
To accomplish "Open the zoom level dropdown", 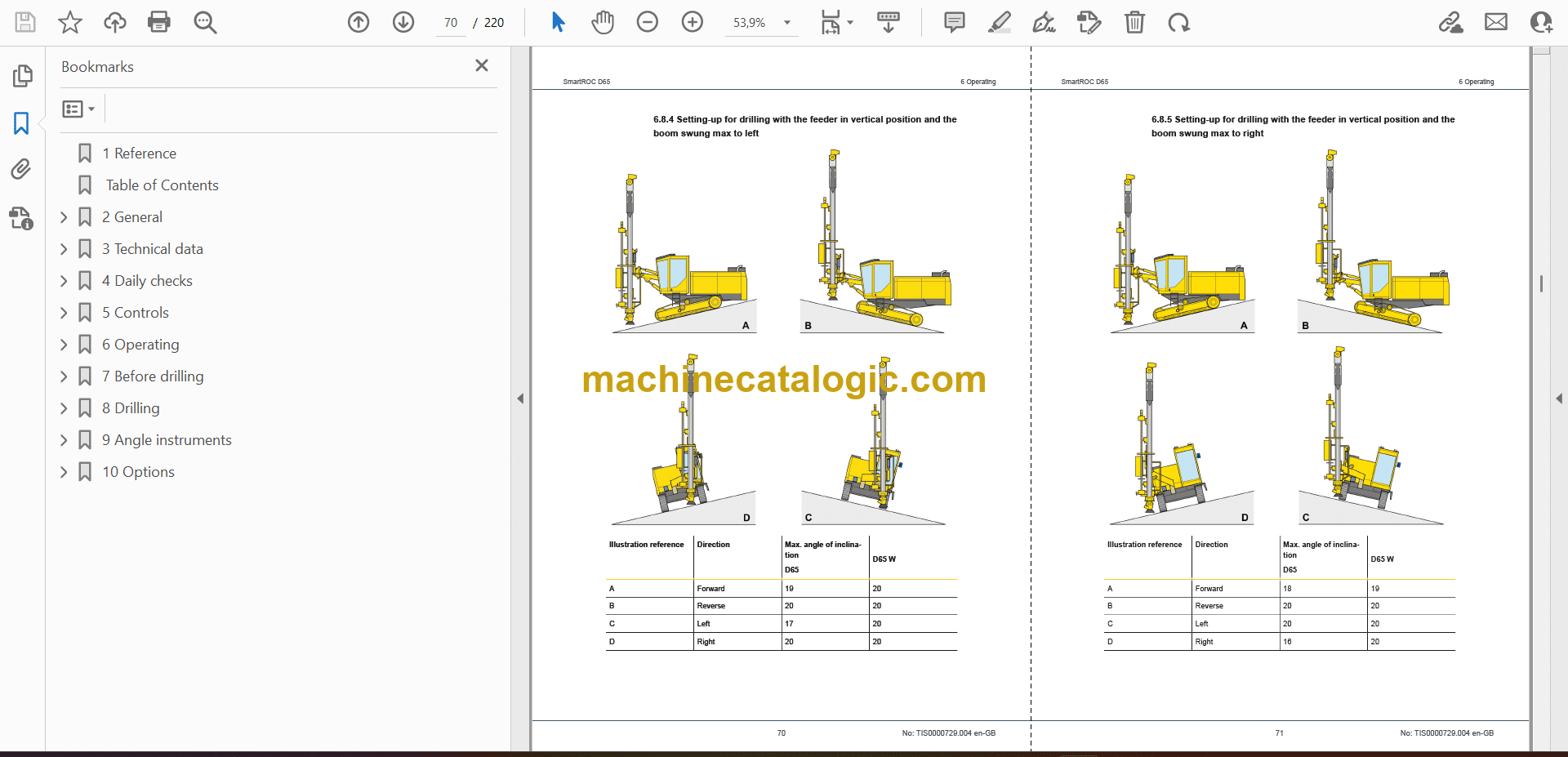I will click(787, 23).
